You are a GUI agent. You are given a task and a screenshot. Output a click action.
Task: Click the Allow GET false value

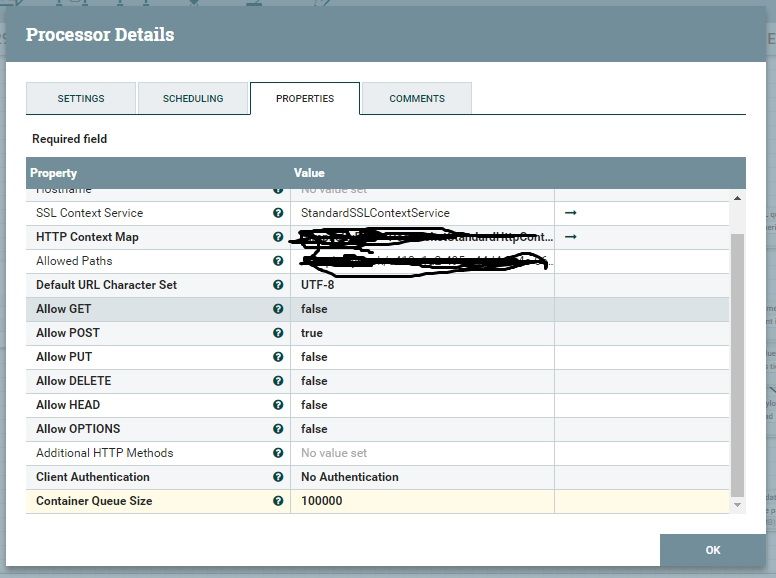[314, 309]
